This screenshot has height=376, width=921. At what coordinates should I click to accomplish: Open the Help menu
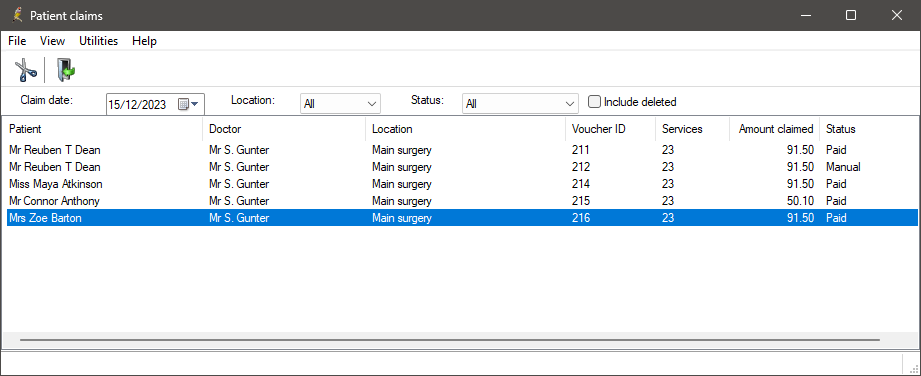[x=144, y=41]
